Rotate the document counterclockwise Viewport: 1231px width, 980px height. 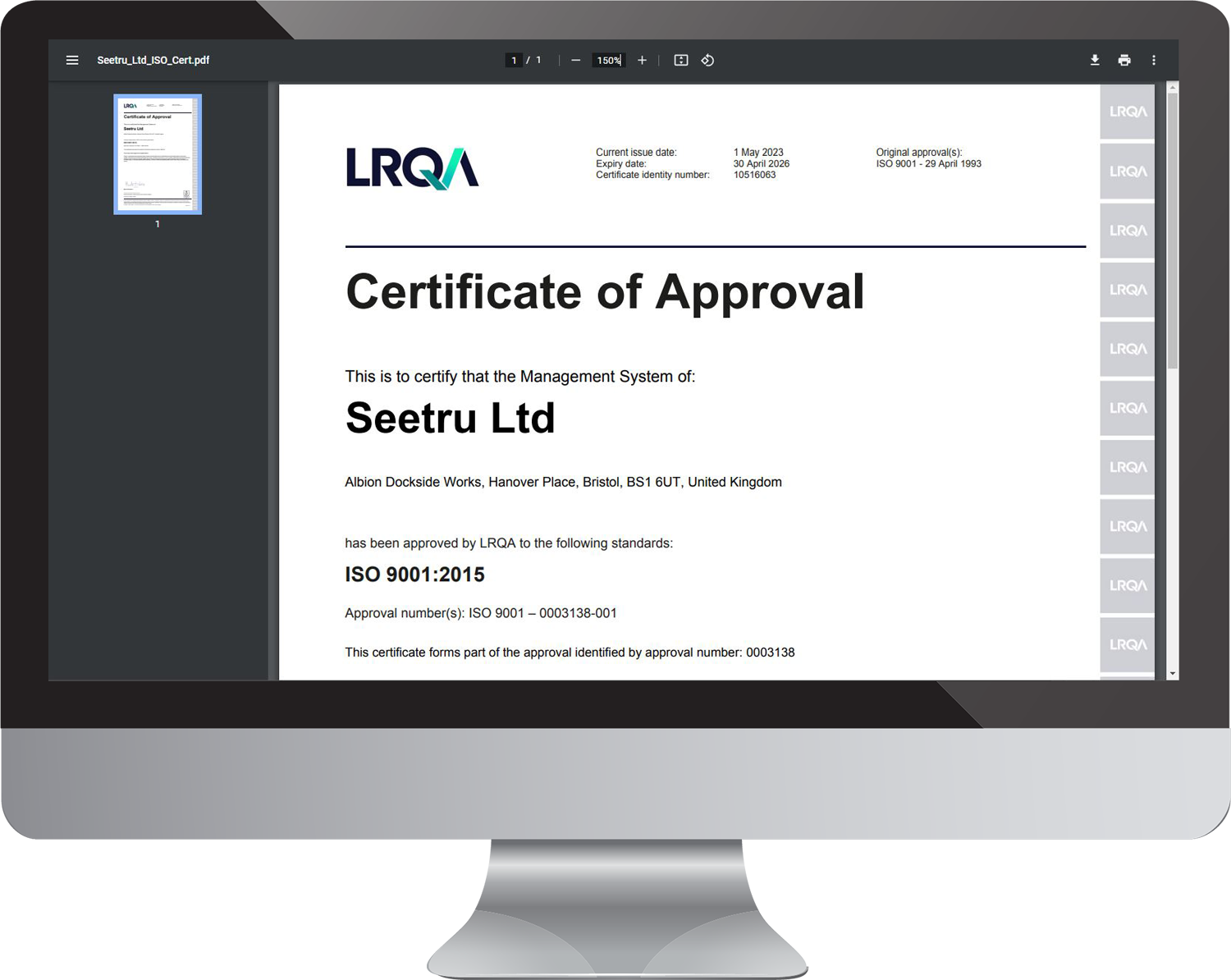[707, 60]
